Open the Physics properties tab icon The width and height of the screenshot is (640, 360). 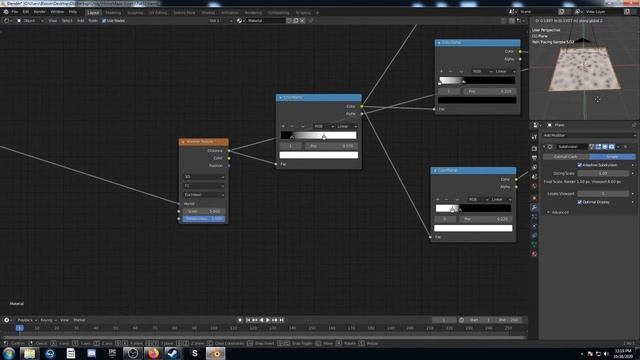coord(534,226)
